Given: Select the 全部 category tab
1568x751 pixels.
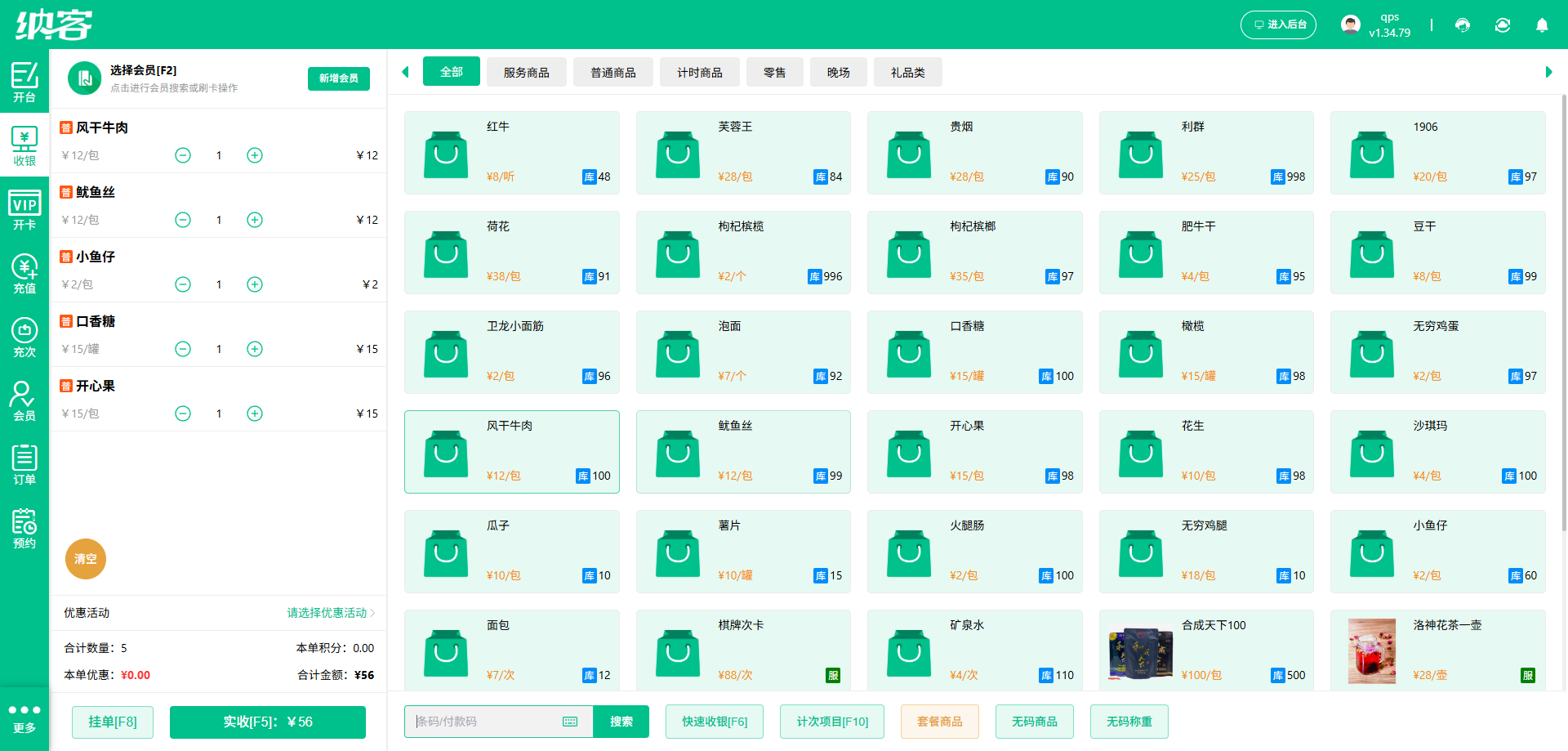Looking at the screenshot, I should click(452, 72).
